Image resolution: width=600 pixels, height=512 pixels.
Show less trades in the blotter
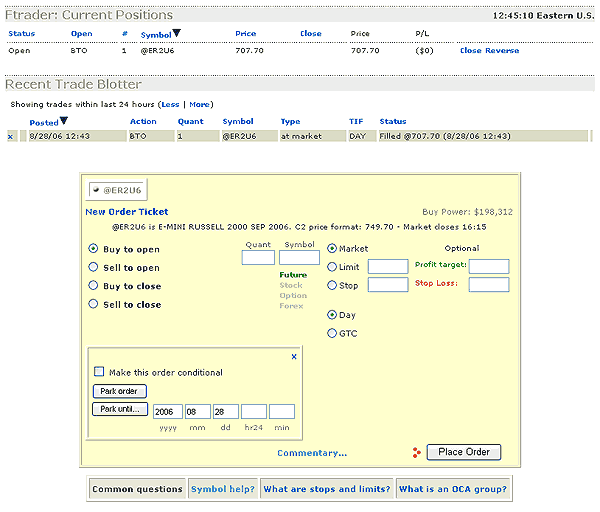170,104
